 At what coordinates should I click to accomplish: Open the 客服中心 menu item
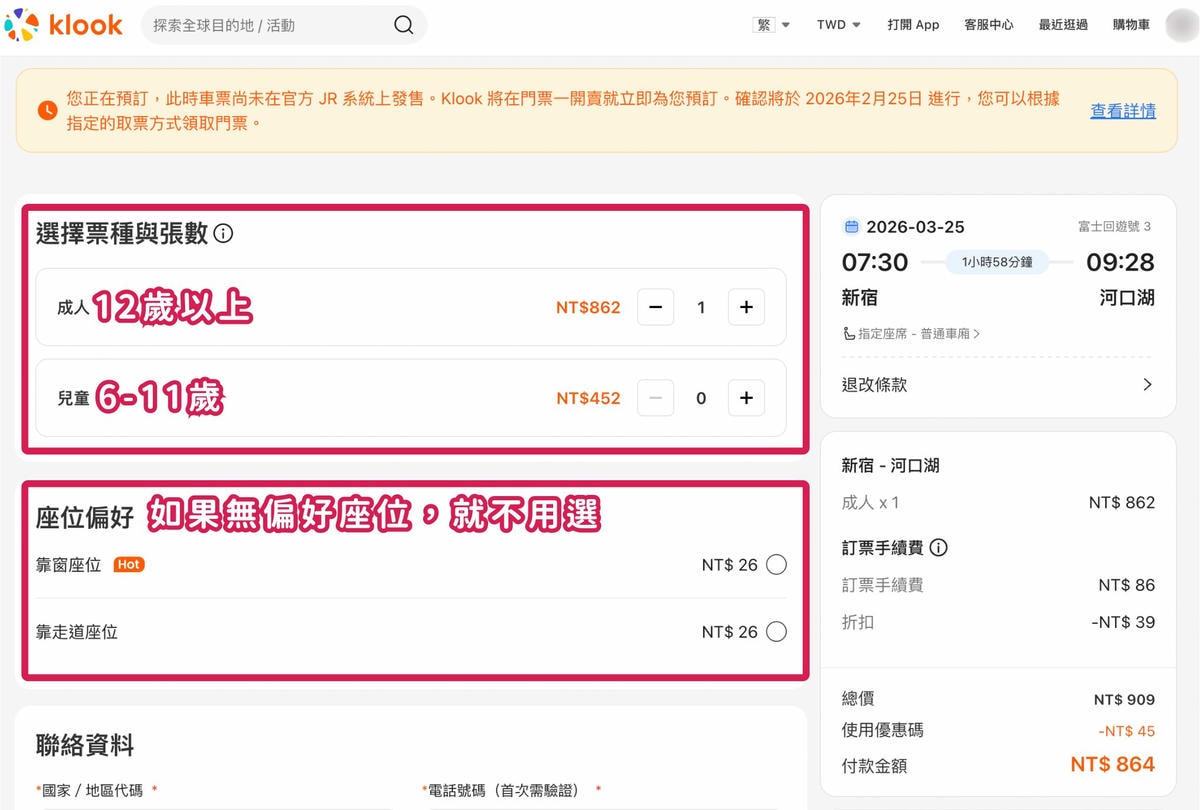[x=988, y=25]
